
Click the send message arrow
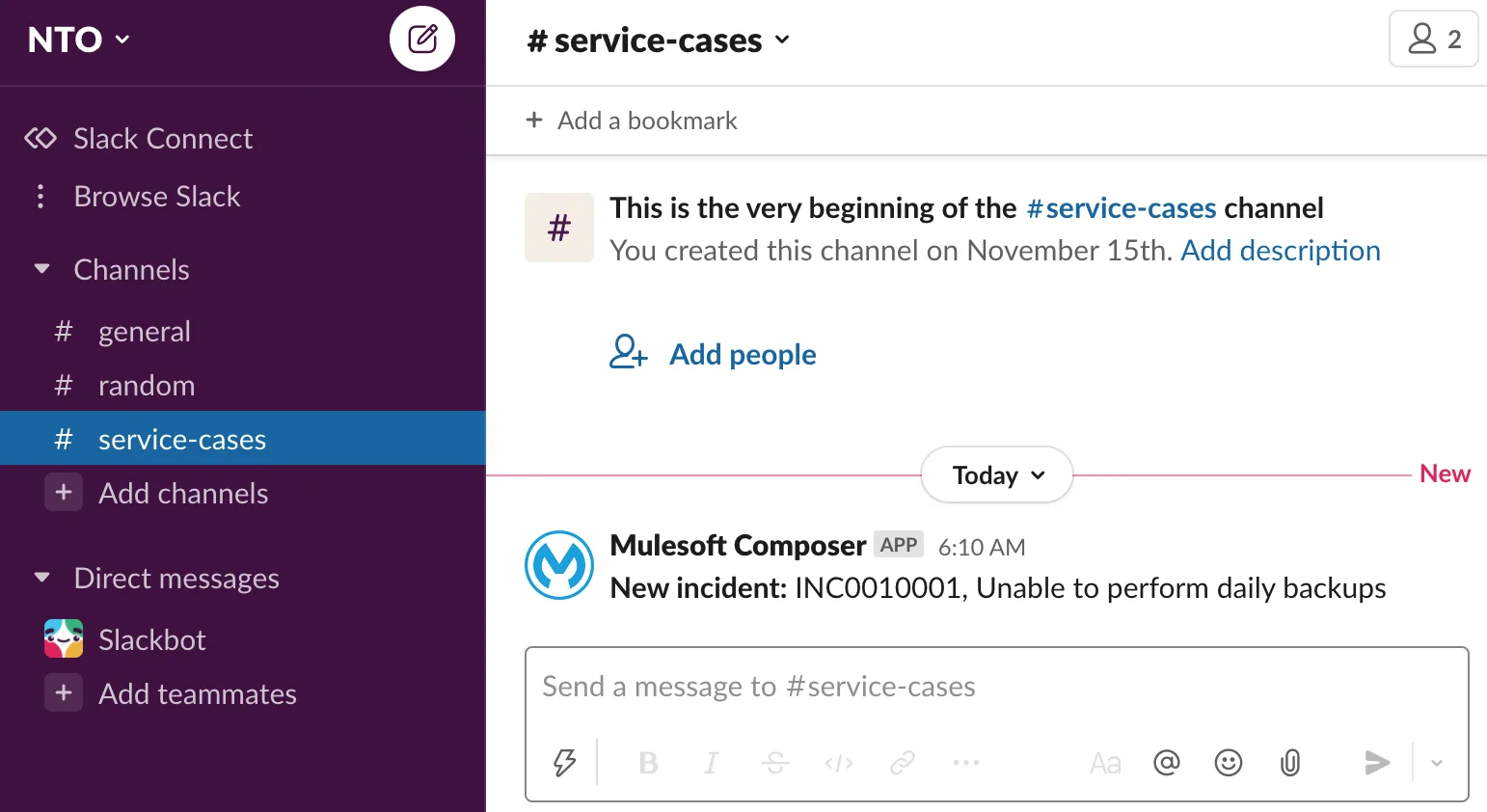tap(1377, 763)
